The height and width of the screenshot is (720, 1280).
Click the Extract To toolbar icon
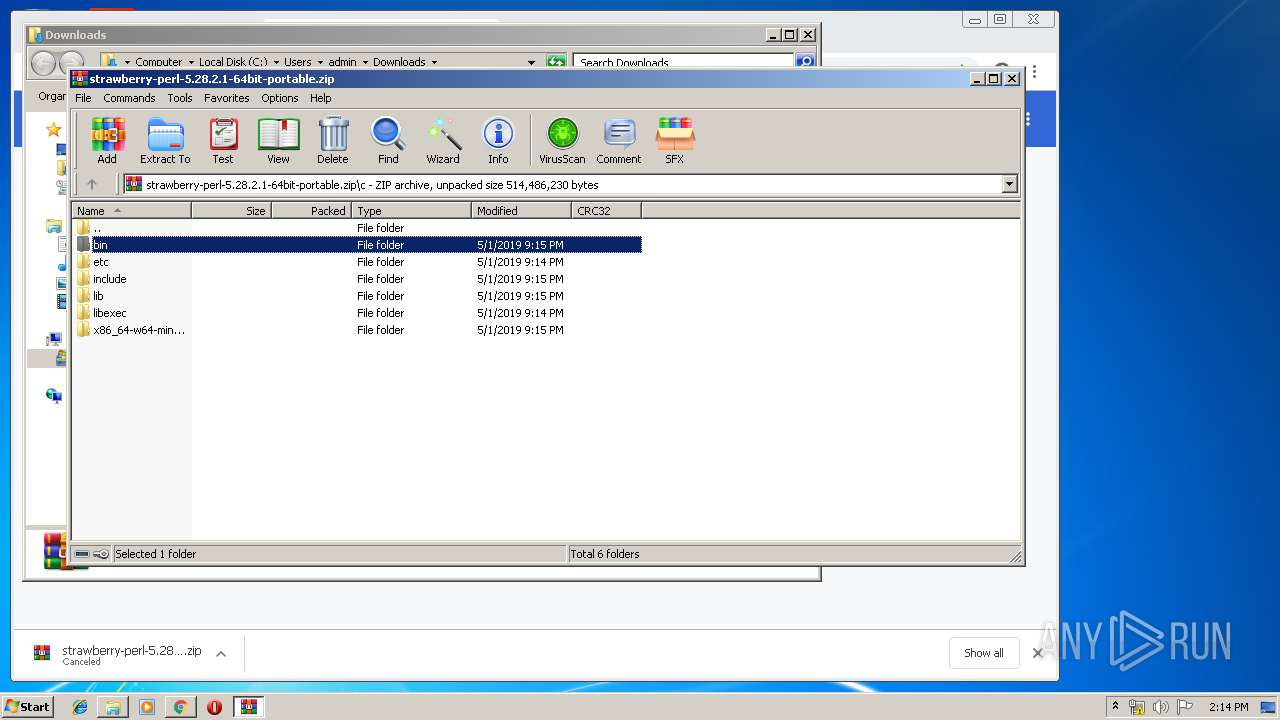pos(165,141)
